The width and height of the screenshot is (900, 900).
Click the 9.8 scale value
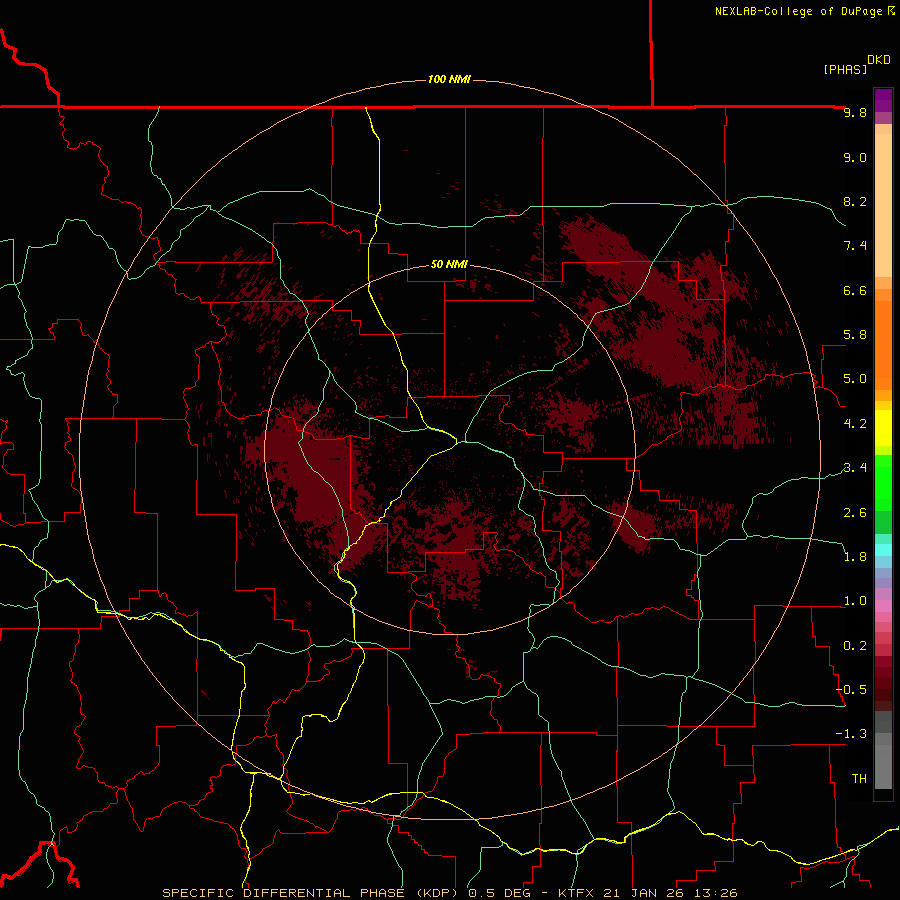[855, 112]
